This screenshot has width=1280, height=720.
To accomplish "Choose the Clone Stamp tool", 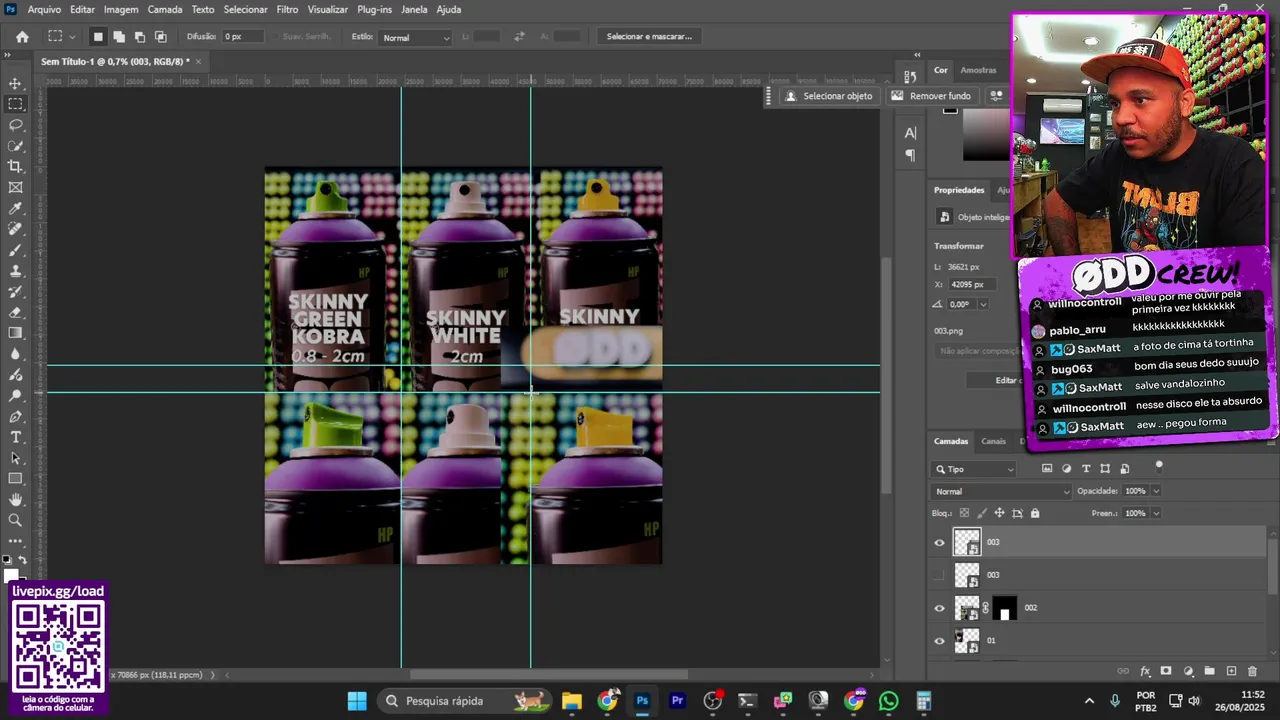I will coord(15,271).
